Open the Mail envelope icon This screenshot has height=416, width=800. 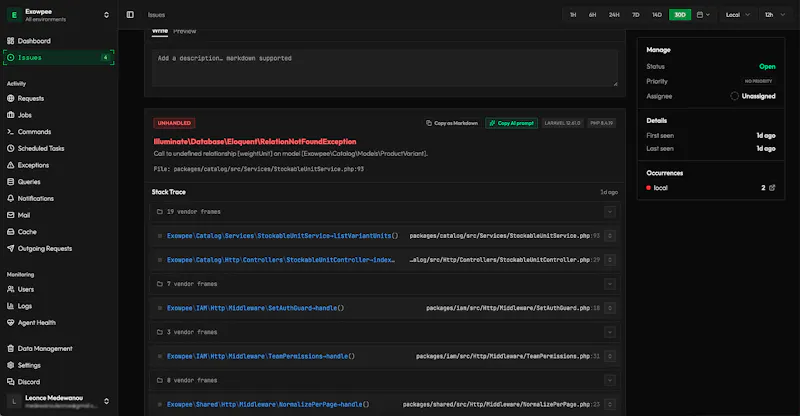[11, 215]
